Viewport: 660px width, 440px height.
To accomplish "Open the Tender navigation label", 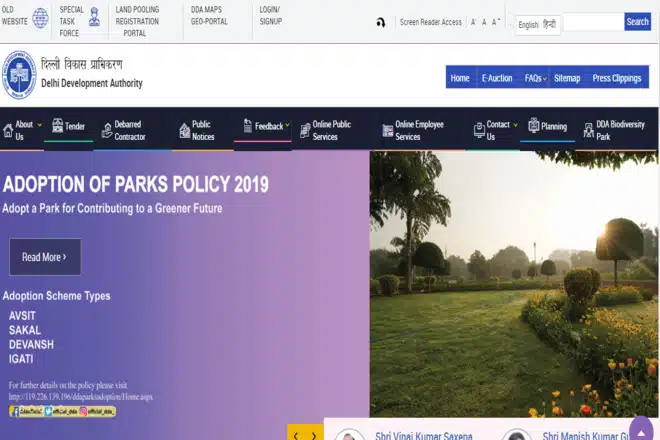I will tap(75, 126).
